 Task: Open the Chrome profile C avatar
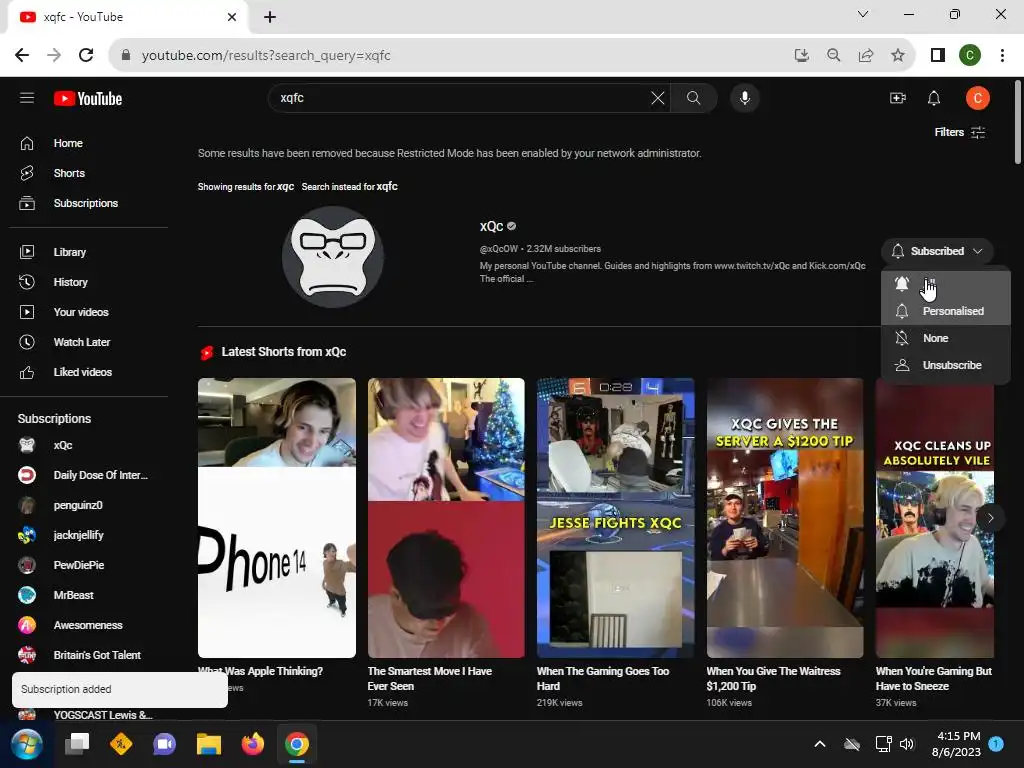[970, 56]
